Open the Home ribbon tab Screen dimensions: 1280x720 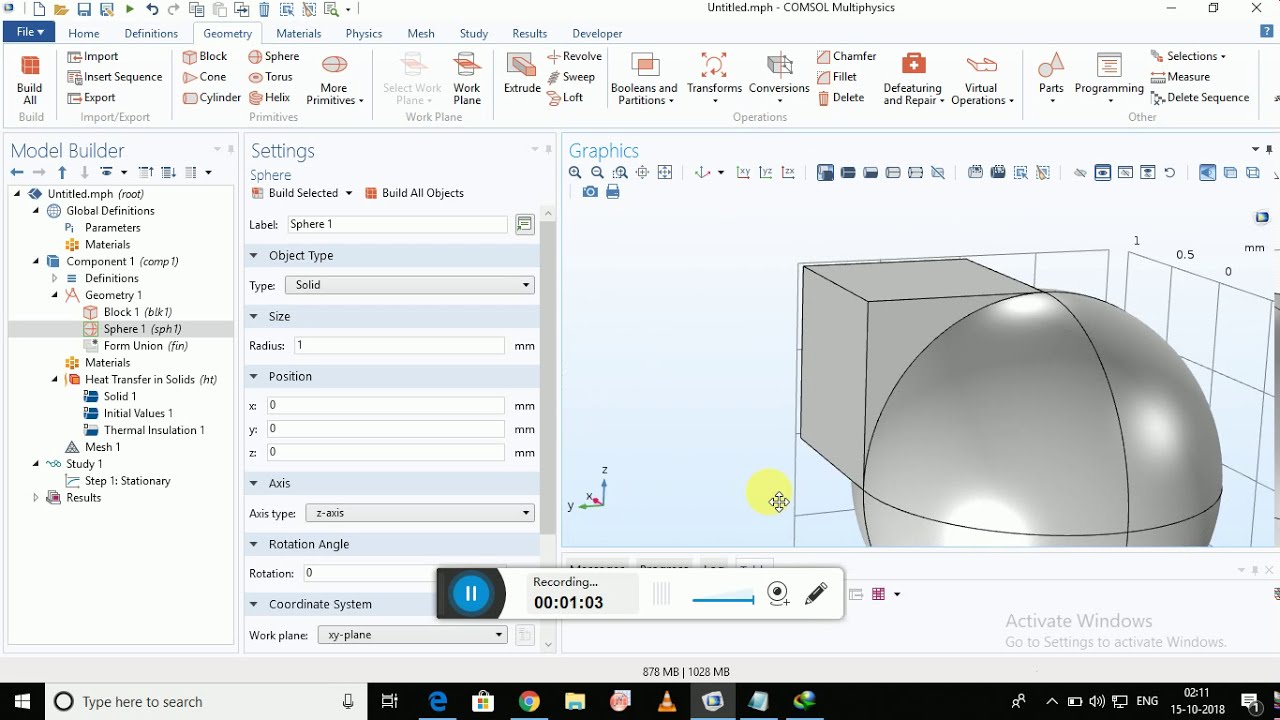coord(84,33)
